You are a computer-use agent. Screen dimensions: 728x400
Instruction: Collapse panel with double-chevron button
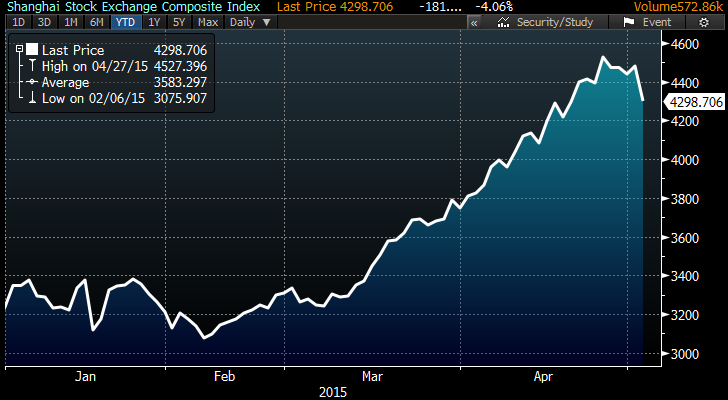click(474, 22)
